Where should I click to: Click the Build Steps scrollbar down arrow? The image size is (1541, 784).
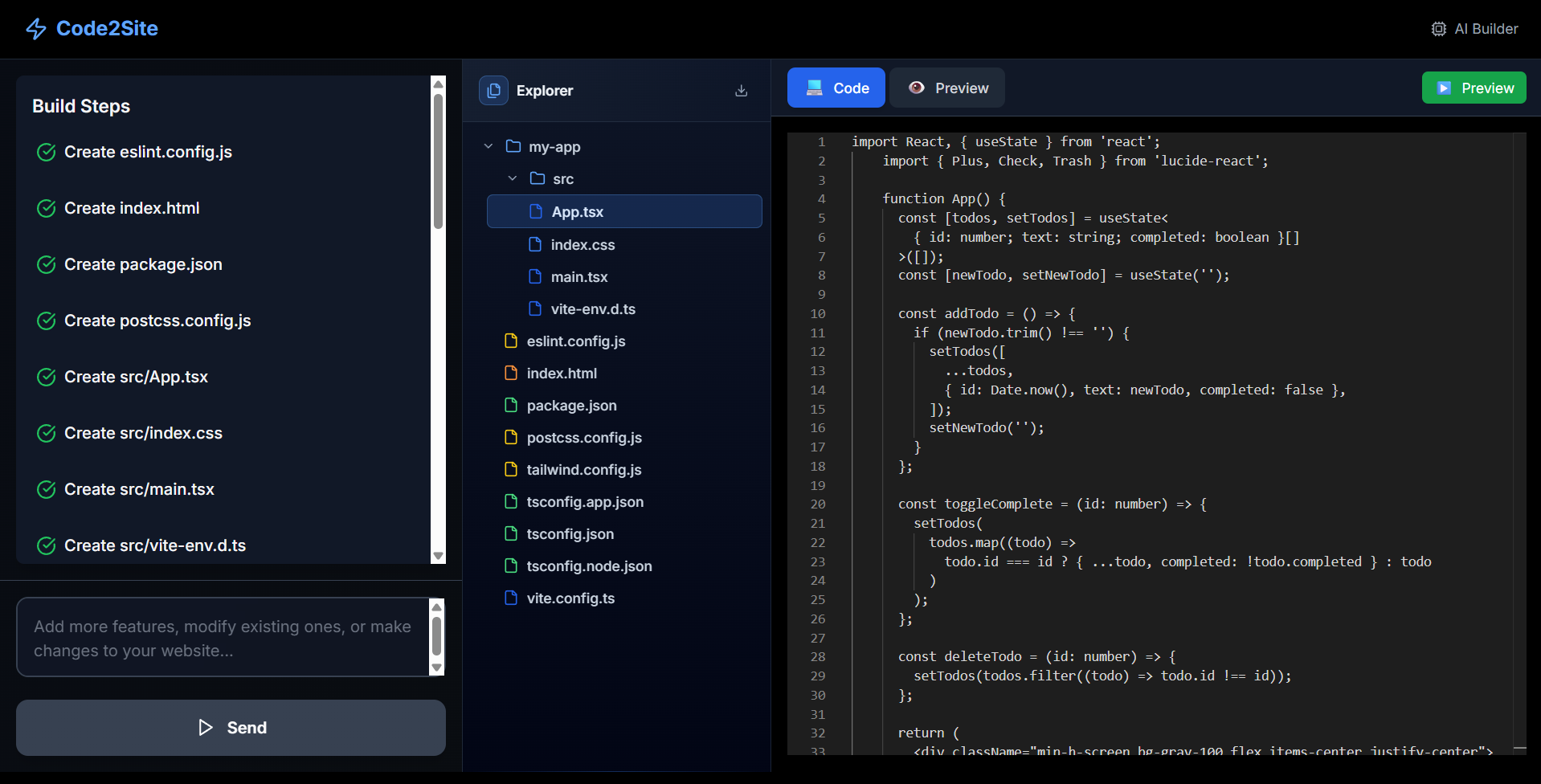tap(438, 556)
